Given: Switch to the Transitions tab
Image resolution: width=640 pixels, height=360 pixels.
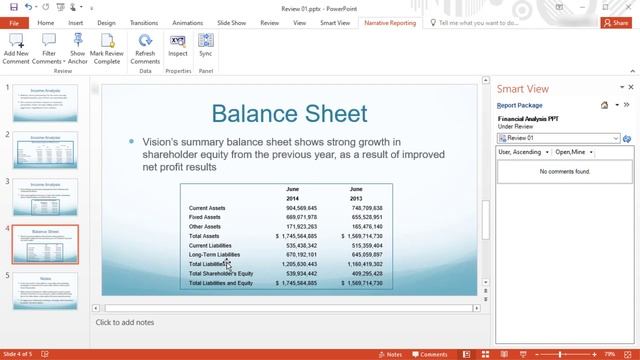Looking at the screenshot, I should click(144, 23).
